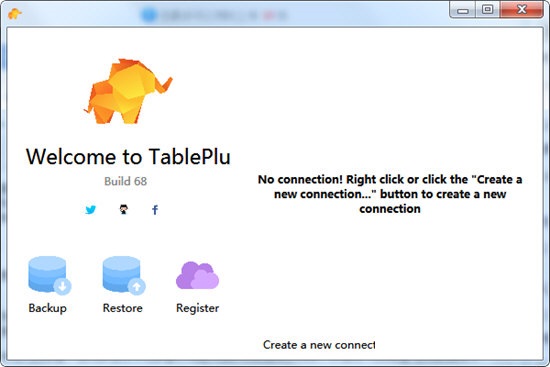Click the TablePlus elephant logo
The image size is (550, 367).
coord(128,91)
